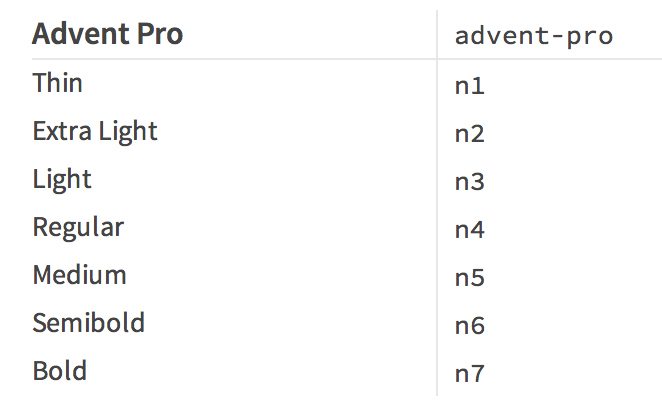The height and width of the screenshot is (410, 662).
Task: Click the n4 variation code
Action: tap(469, 230)
